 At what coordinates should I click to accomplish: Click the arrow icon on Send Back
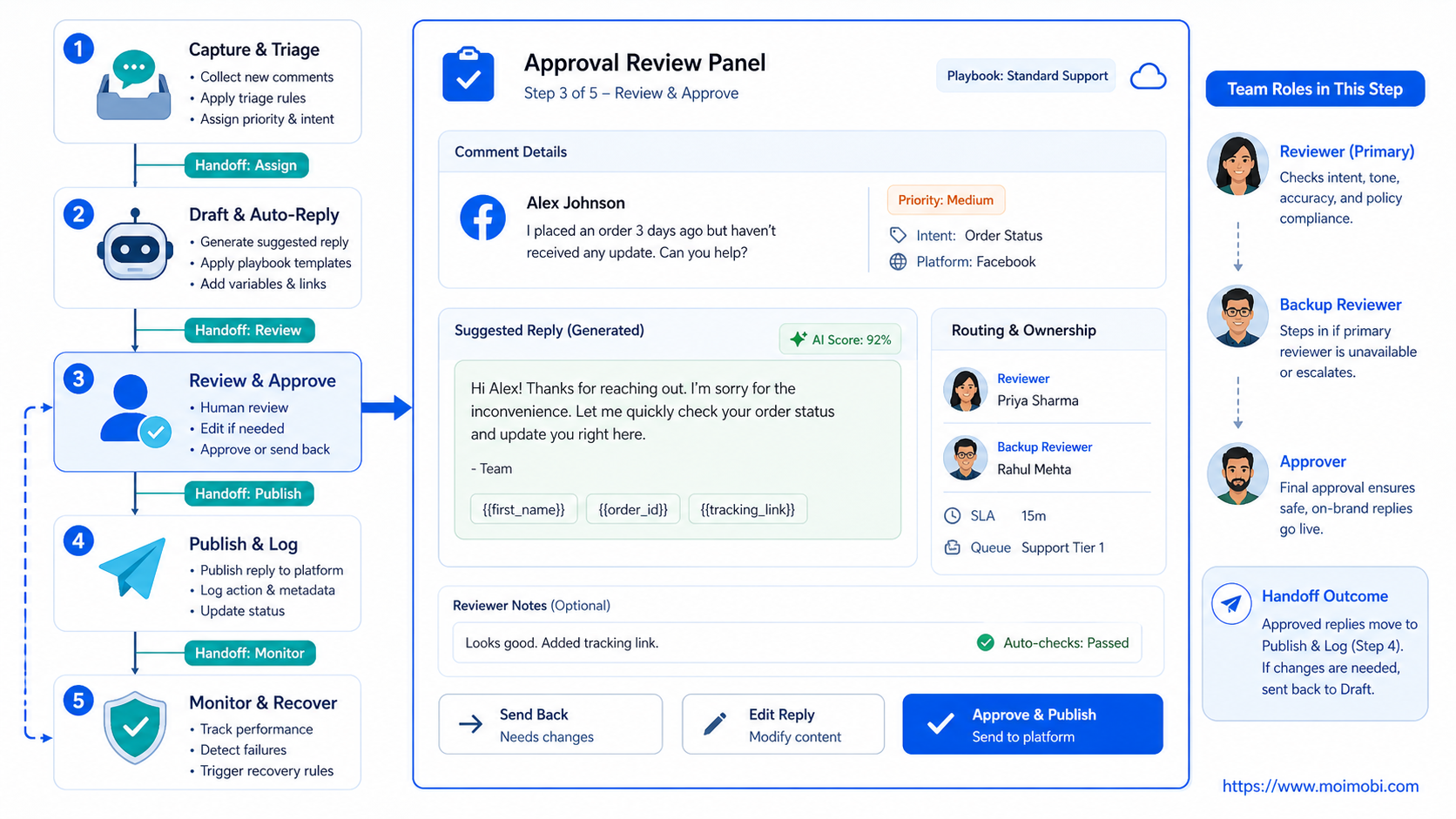coord(471,724)
